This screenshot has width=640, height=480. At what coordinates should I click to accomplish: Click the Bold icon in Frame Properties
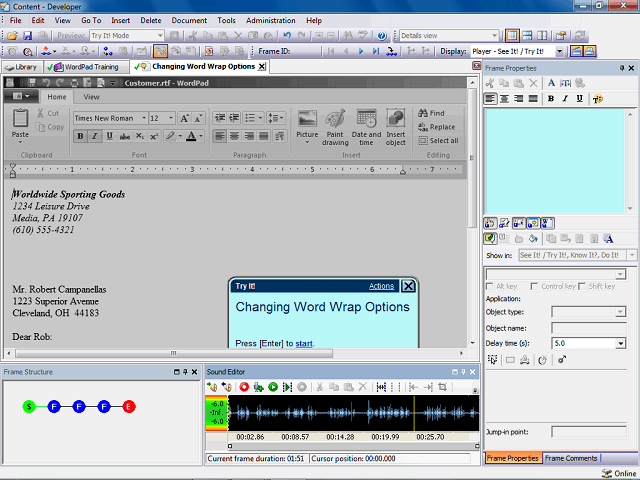point(551,99)
